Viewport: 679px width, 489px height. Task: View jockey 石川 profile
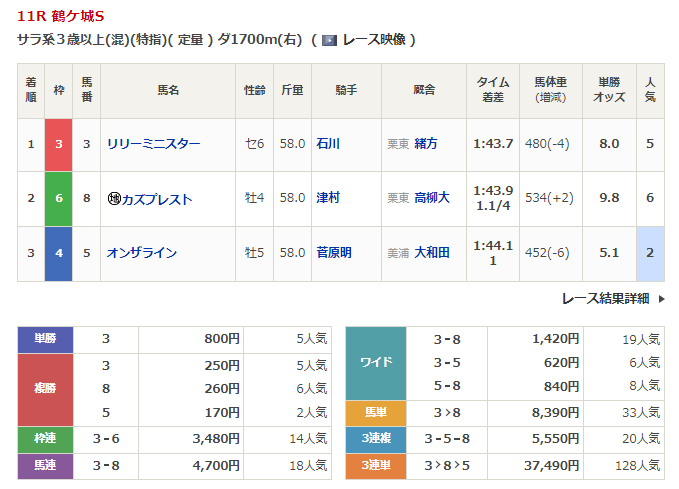[x=328, y=144]
